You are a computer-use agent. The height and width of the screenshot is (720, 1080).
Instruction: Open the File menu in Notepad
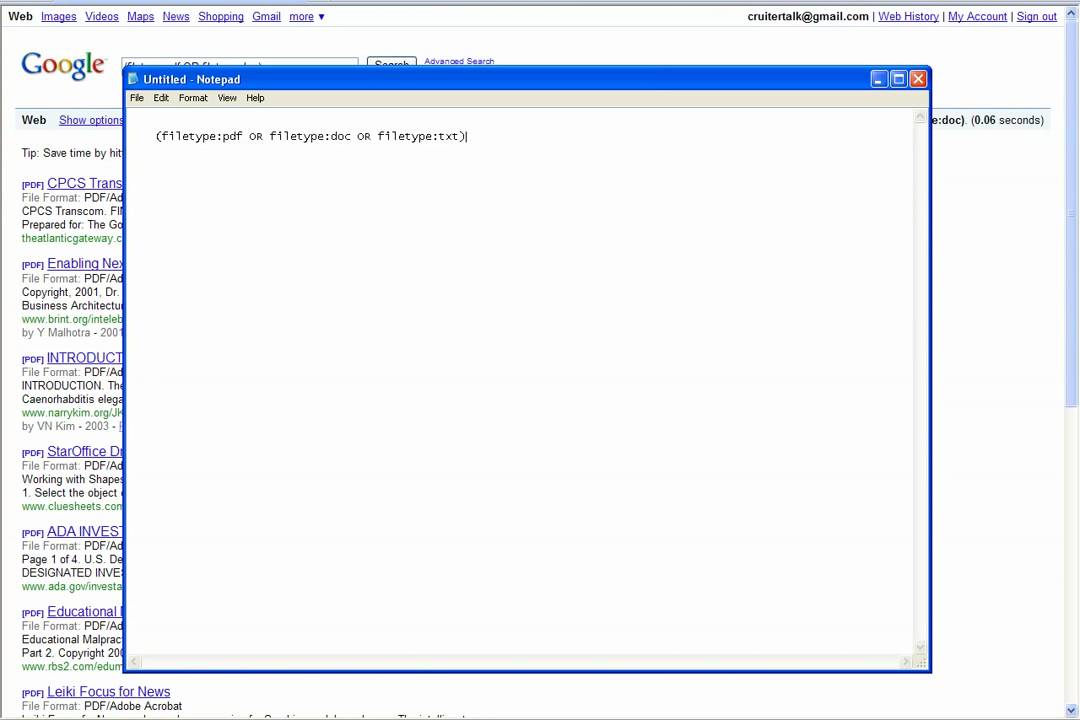pos(136,98)
